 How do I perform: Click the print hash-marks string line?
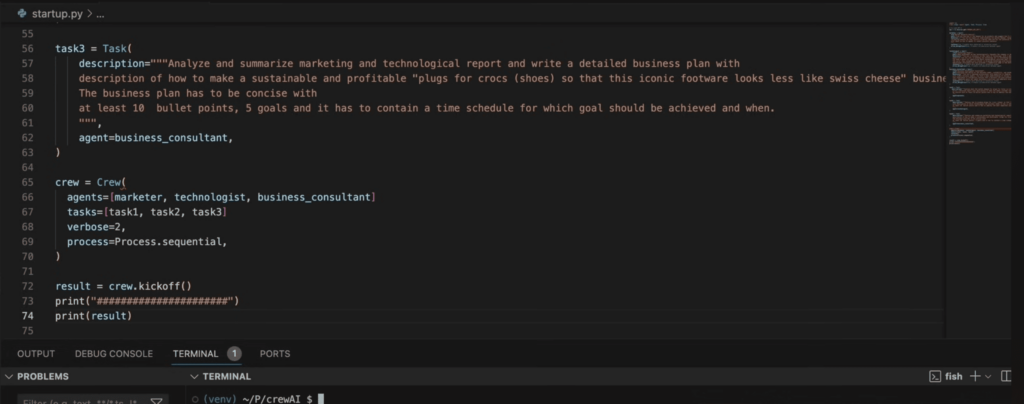[148, 301]
